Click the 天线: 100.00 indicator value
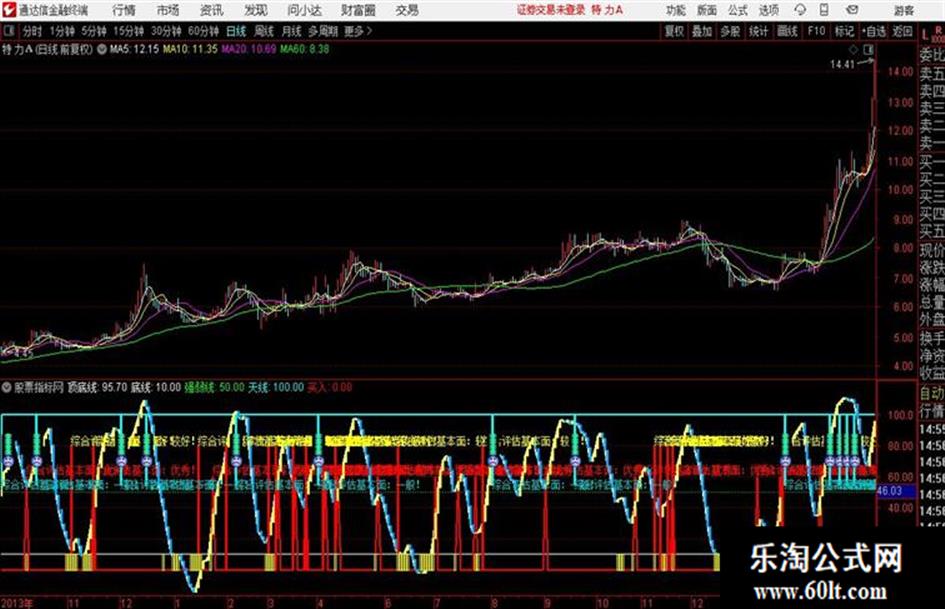Image resolution: width=945 pixels, height=609 pixels. [276, 388]
